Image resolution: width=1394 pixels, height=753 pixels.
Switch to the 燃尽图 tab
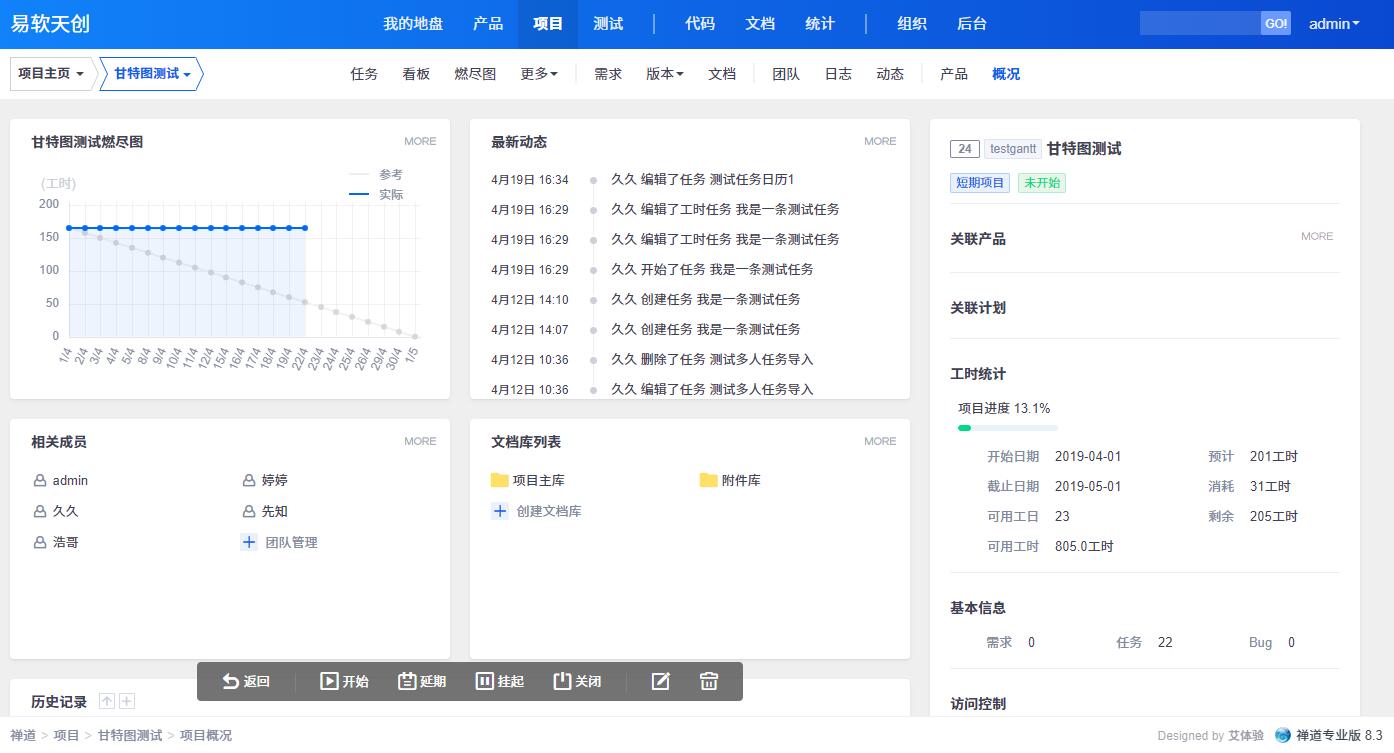coord(475,74)
